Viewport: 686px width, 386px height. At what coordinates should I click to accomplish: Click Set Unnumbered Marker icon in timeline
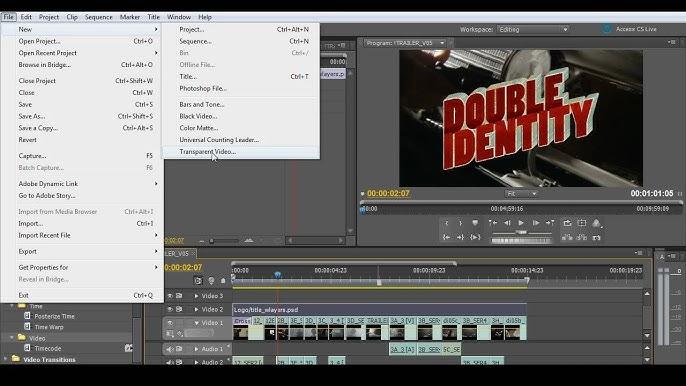point(223,281)
